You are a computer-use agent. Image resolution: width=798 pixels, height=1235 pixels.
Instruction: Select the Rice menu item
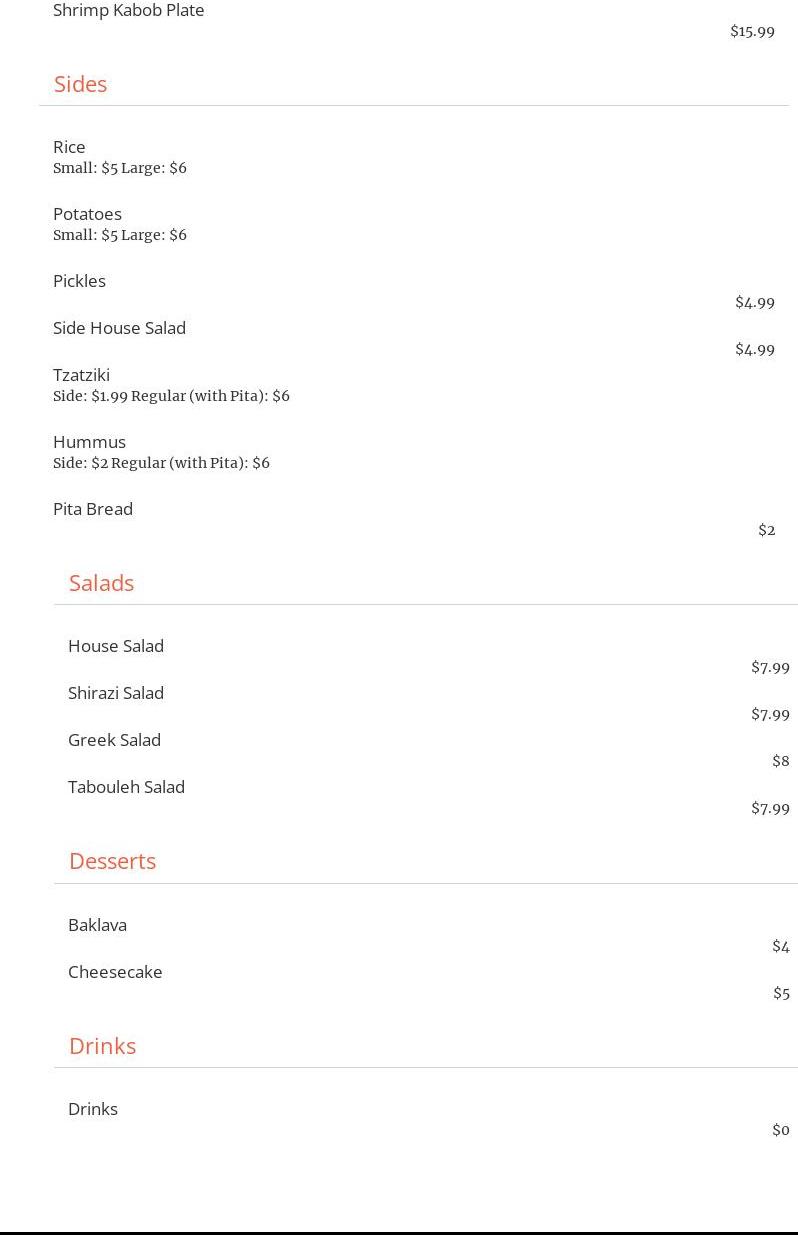tap(69, 147)
